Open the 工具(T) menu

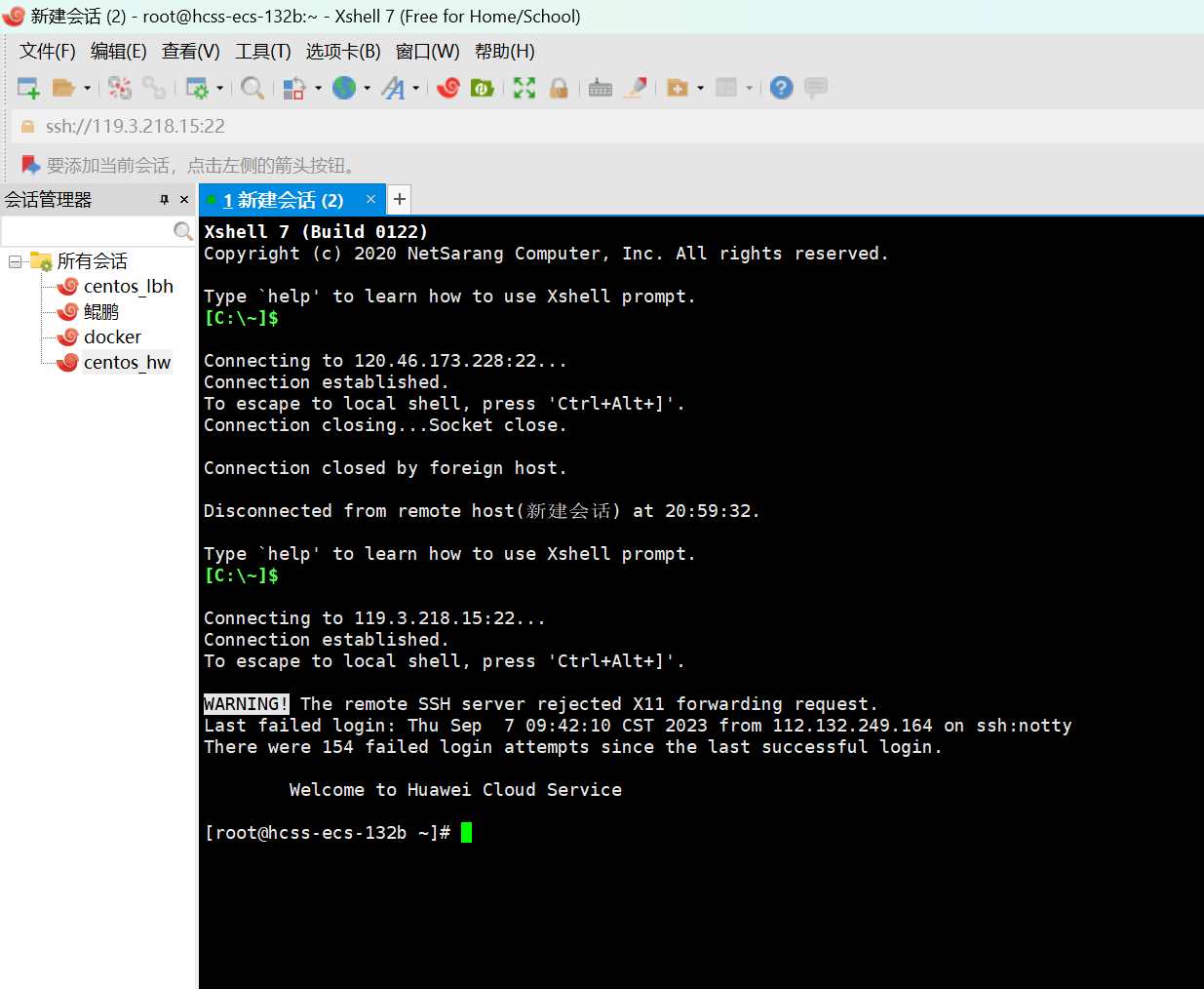pos(263,52)
